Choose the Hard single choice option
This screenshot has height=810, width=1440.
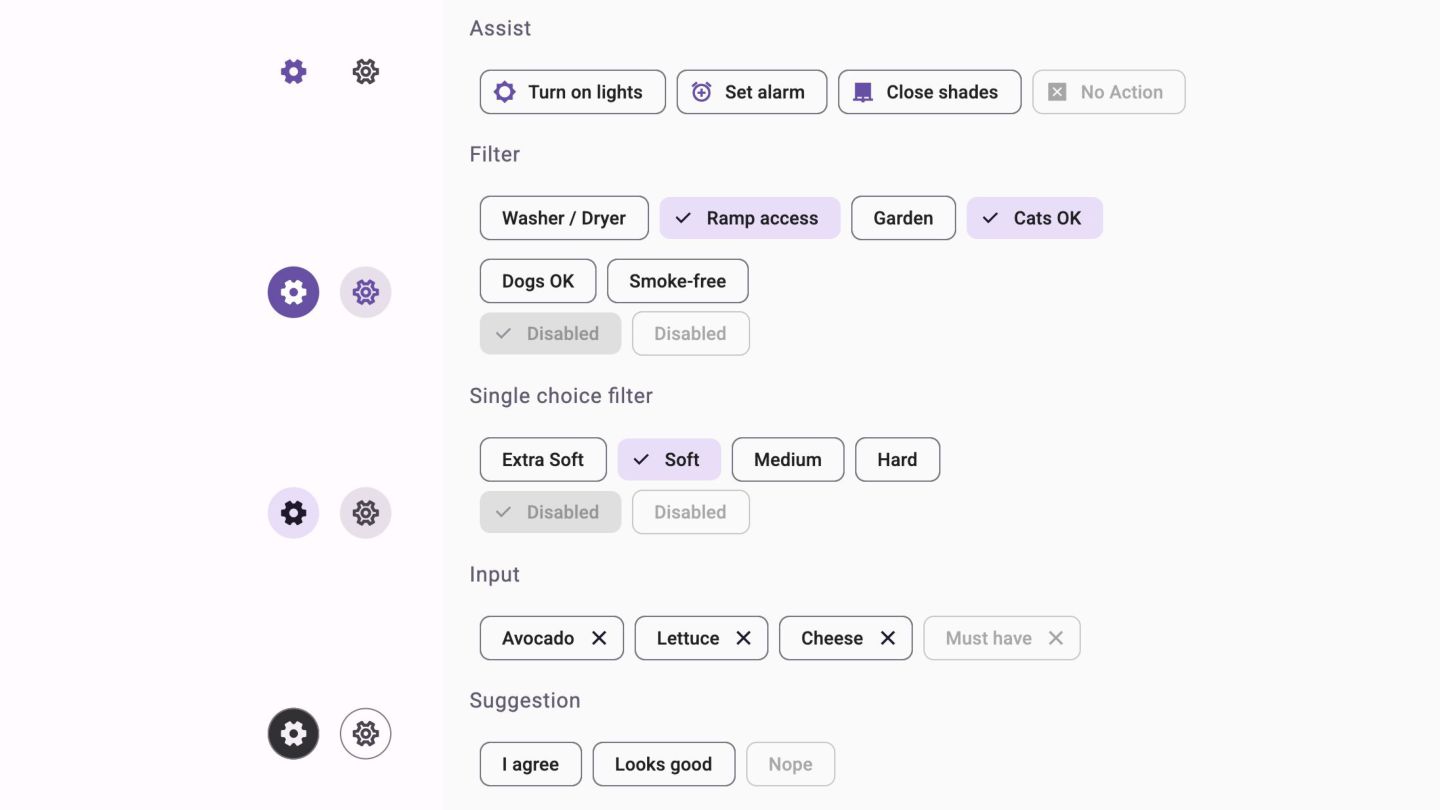click(x=897, y=460)
